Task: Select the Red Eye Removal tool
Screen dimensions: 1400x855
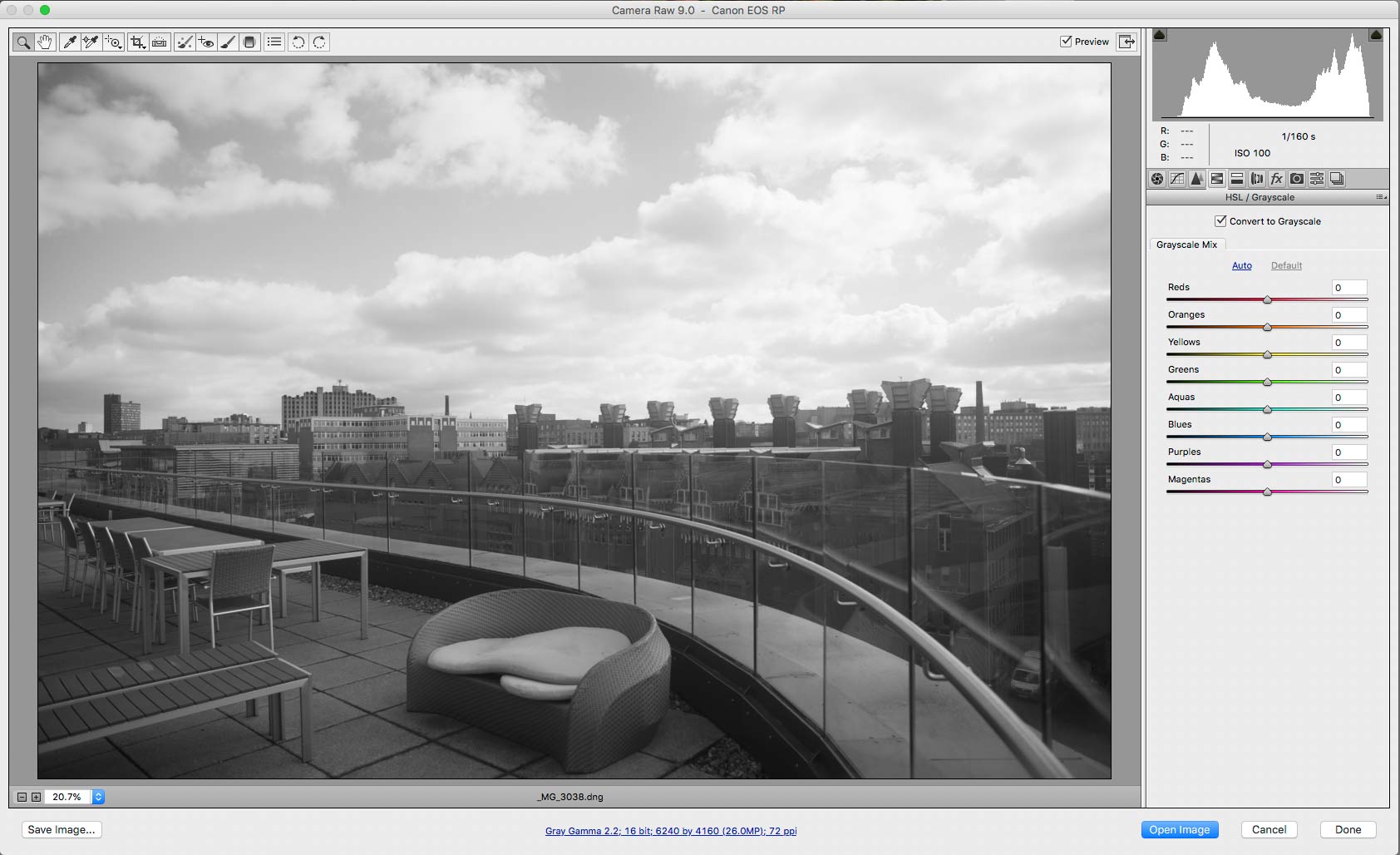Action: pos(206,42)
